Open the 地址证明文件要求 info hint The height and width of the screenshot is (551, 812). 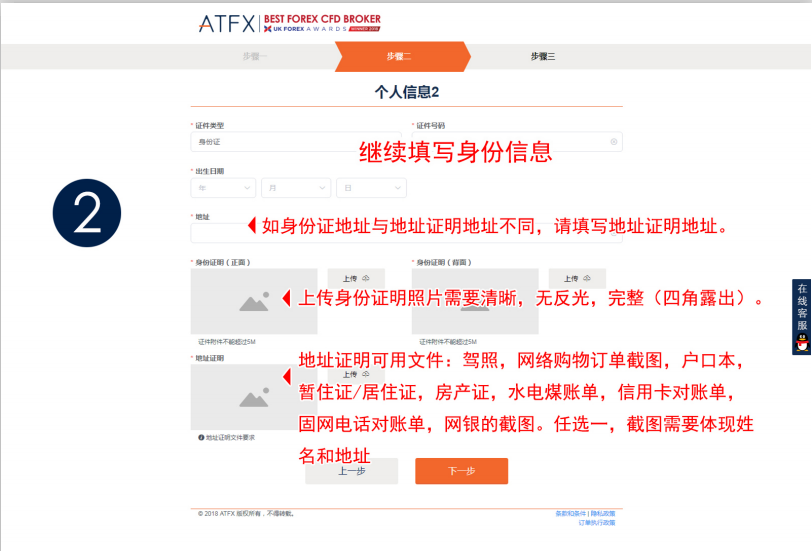tap(226, 438)
